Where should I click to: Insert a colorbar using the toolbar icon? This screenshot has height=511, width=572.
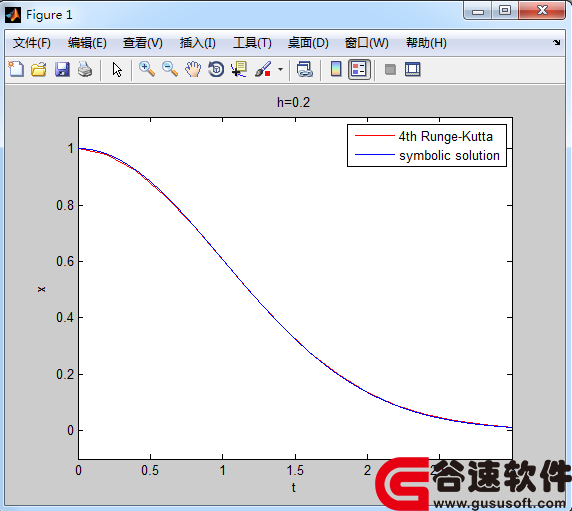(x=336, y=69)
